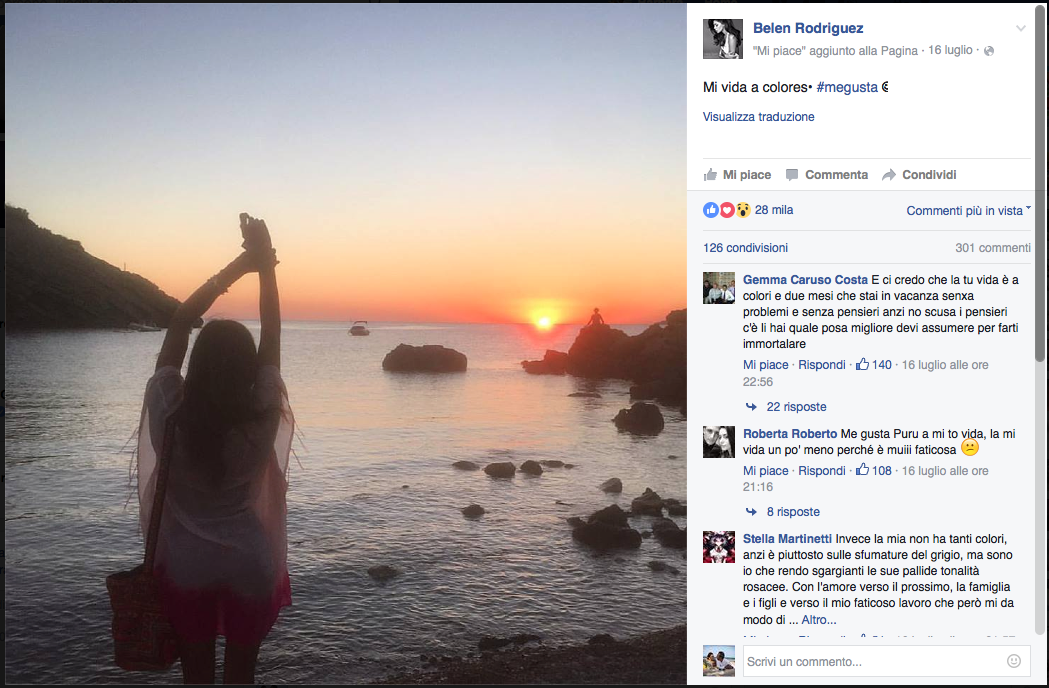The height and width of the screenshot is (688, 1049).
Task: Open Belen Rodriguez's profile link
Action: pos(808,28)
